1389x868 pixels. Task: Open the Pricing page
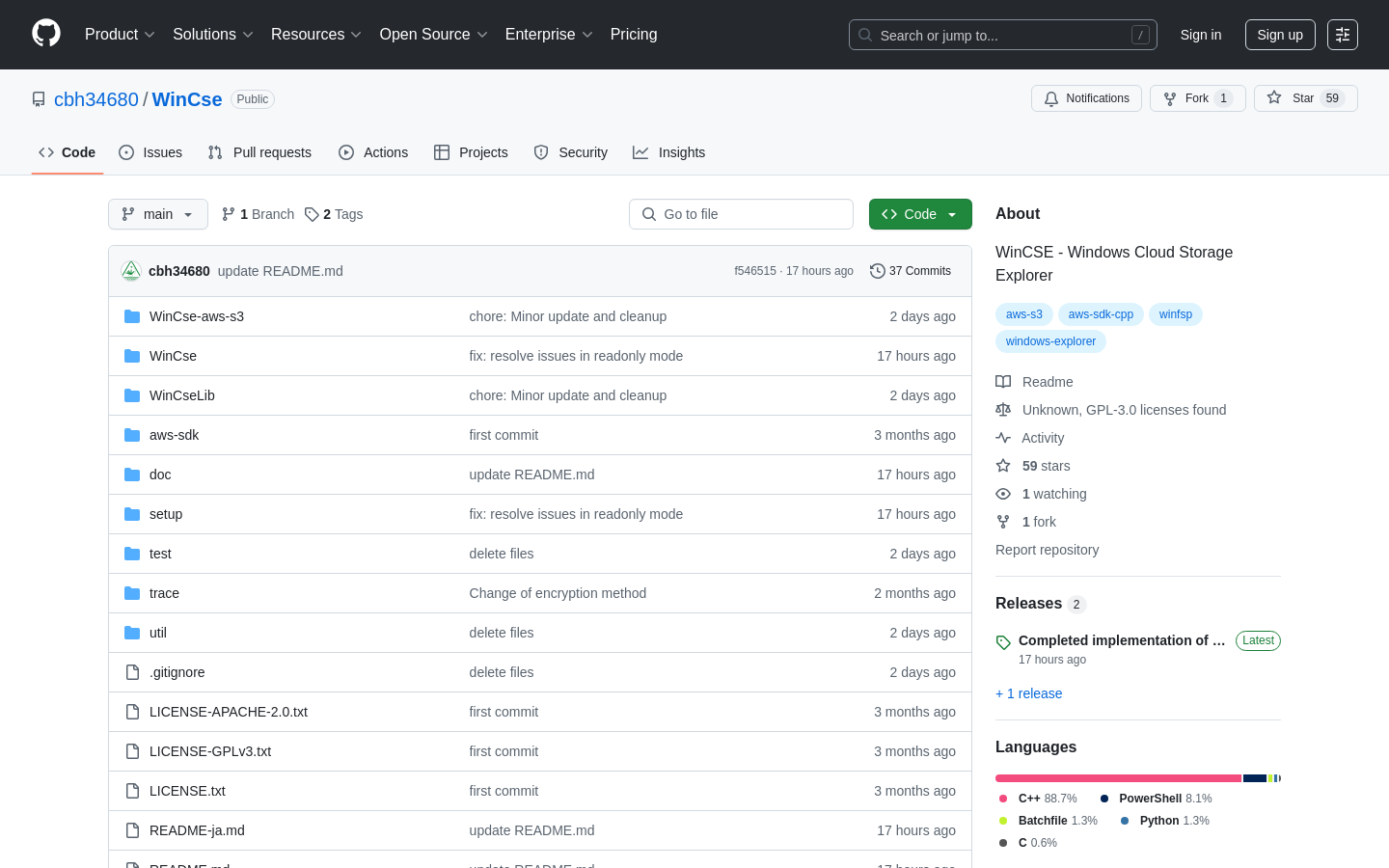click(x=634, y=35)
